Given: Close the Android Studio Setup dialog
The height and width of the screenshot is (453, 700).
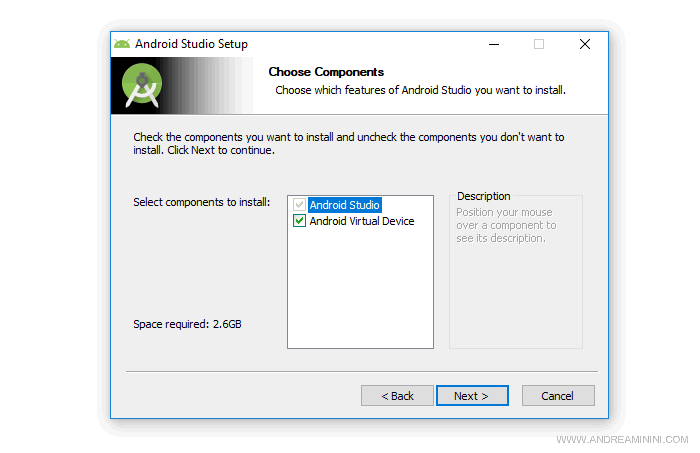Looking at the screenshot, I should pos(585,44).
